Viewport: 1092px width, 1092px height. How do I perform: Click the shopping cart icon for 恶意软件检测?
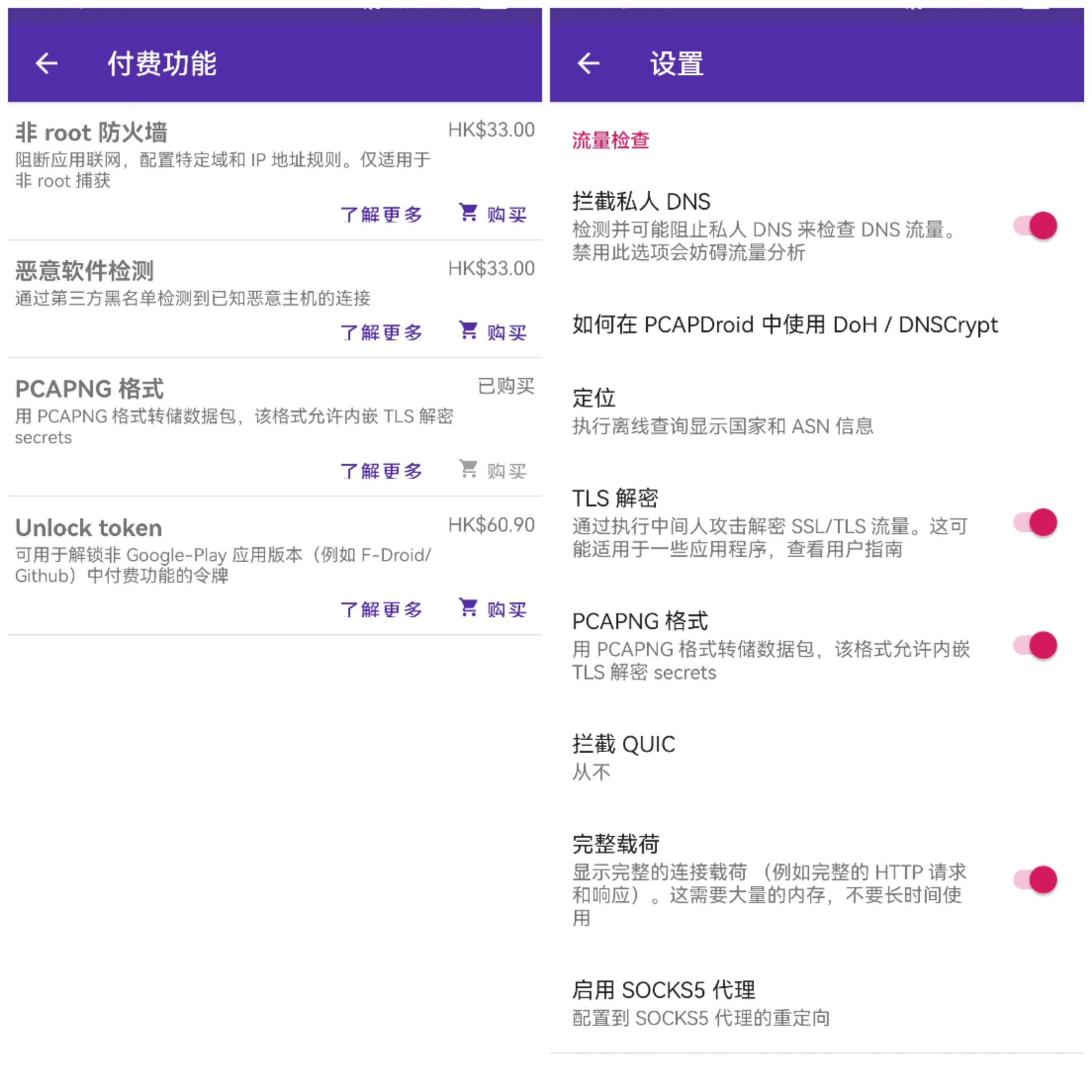pyautogui.click(x=468, y=332)
